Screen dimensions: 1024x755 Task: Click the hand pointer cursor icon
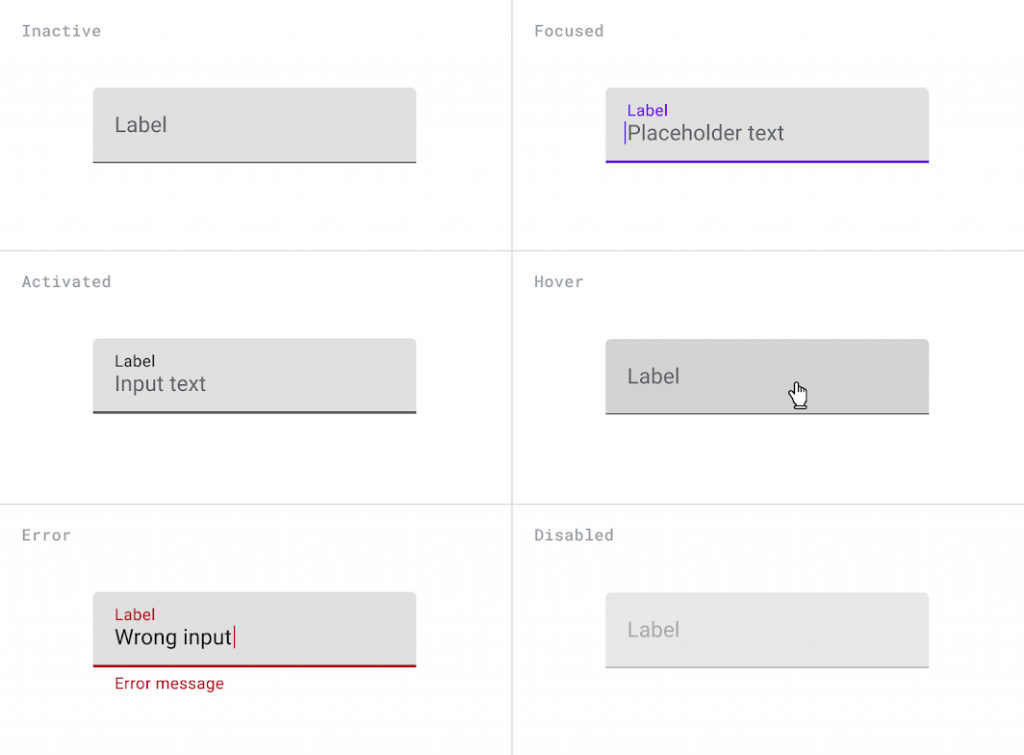coord(798,395)
